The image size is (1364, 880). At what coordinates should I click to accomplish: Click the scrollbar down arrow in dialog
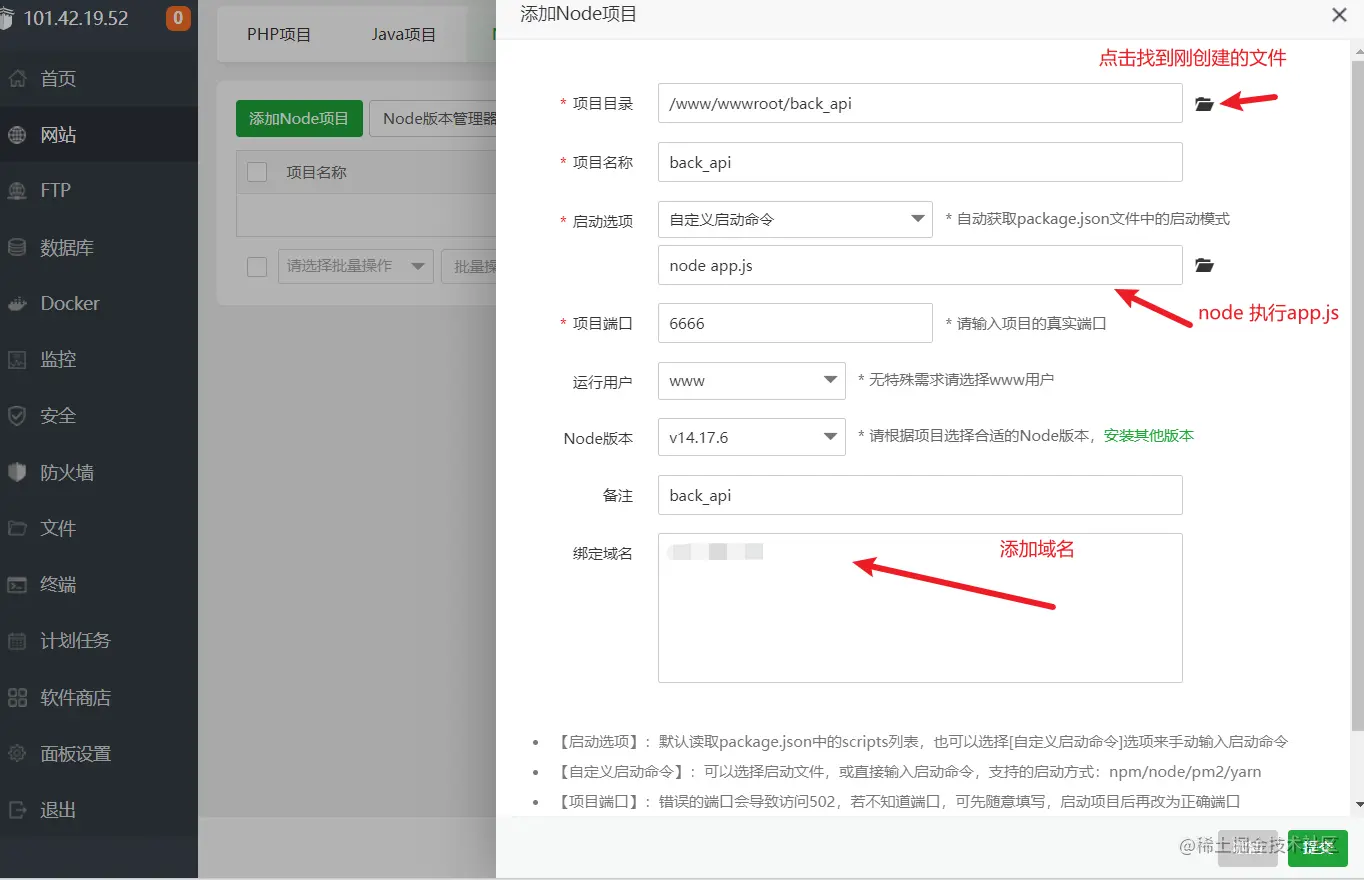pyautogui.click(x=1357, y=804)
